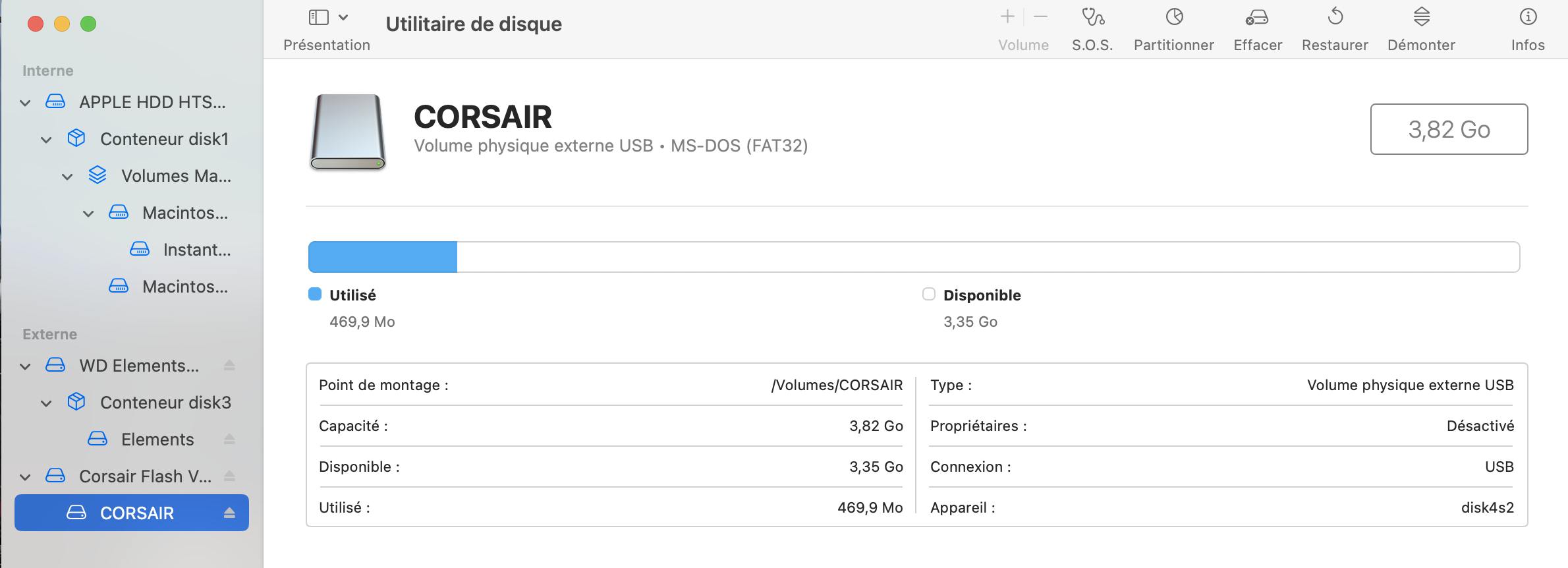This screenshot has width=1568, height=568.
Task: Collapse the Conteneur disk1 tree item
Action: 46,140
